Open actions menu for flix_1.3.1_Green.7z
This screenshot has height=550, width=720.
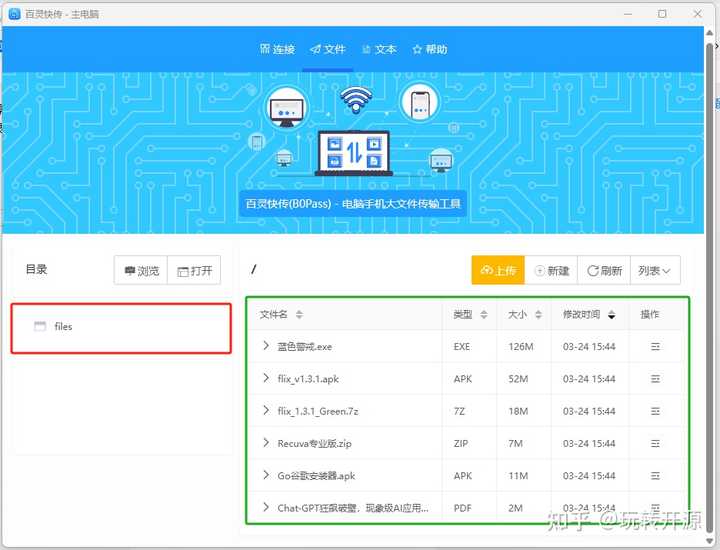click(655, 411)
